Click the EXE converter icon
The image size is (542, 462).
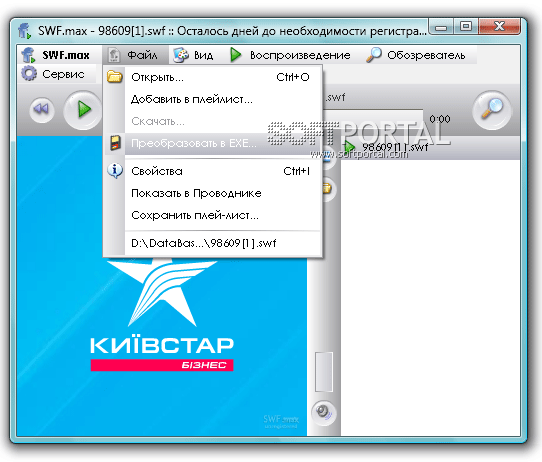pos(115,143)
